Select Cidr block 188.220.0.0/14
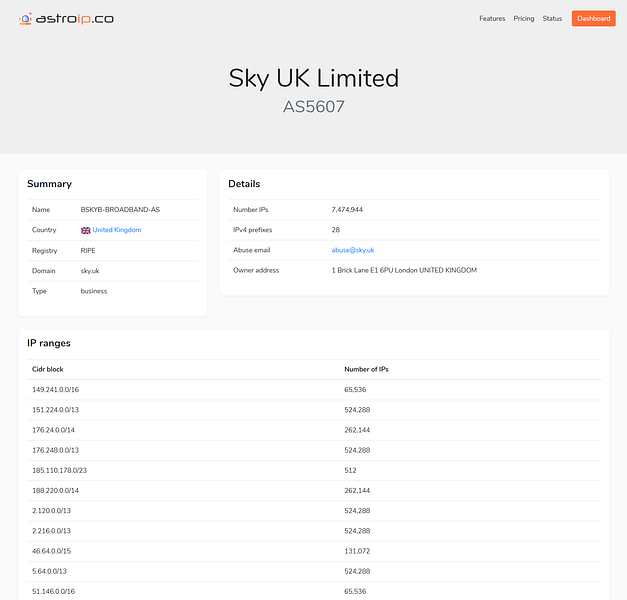The image size is (627, 600). (x=55, y=490)
